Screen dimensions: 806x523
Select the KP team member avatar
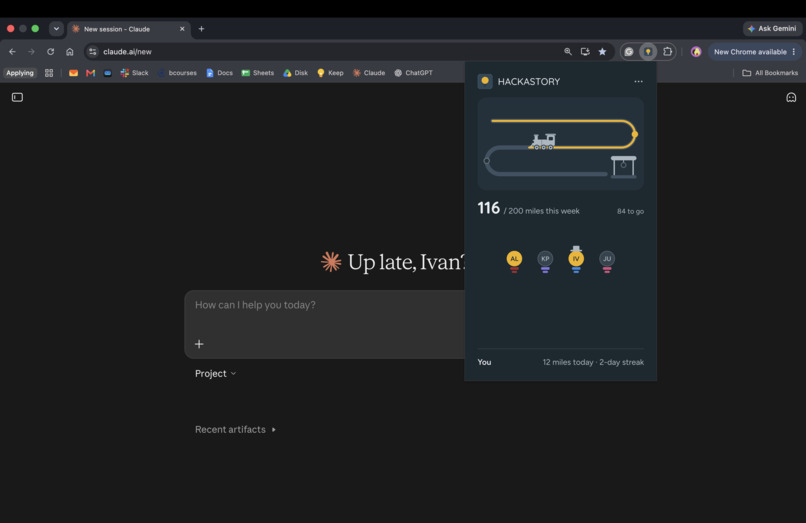(x=545, y=260)
